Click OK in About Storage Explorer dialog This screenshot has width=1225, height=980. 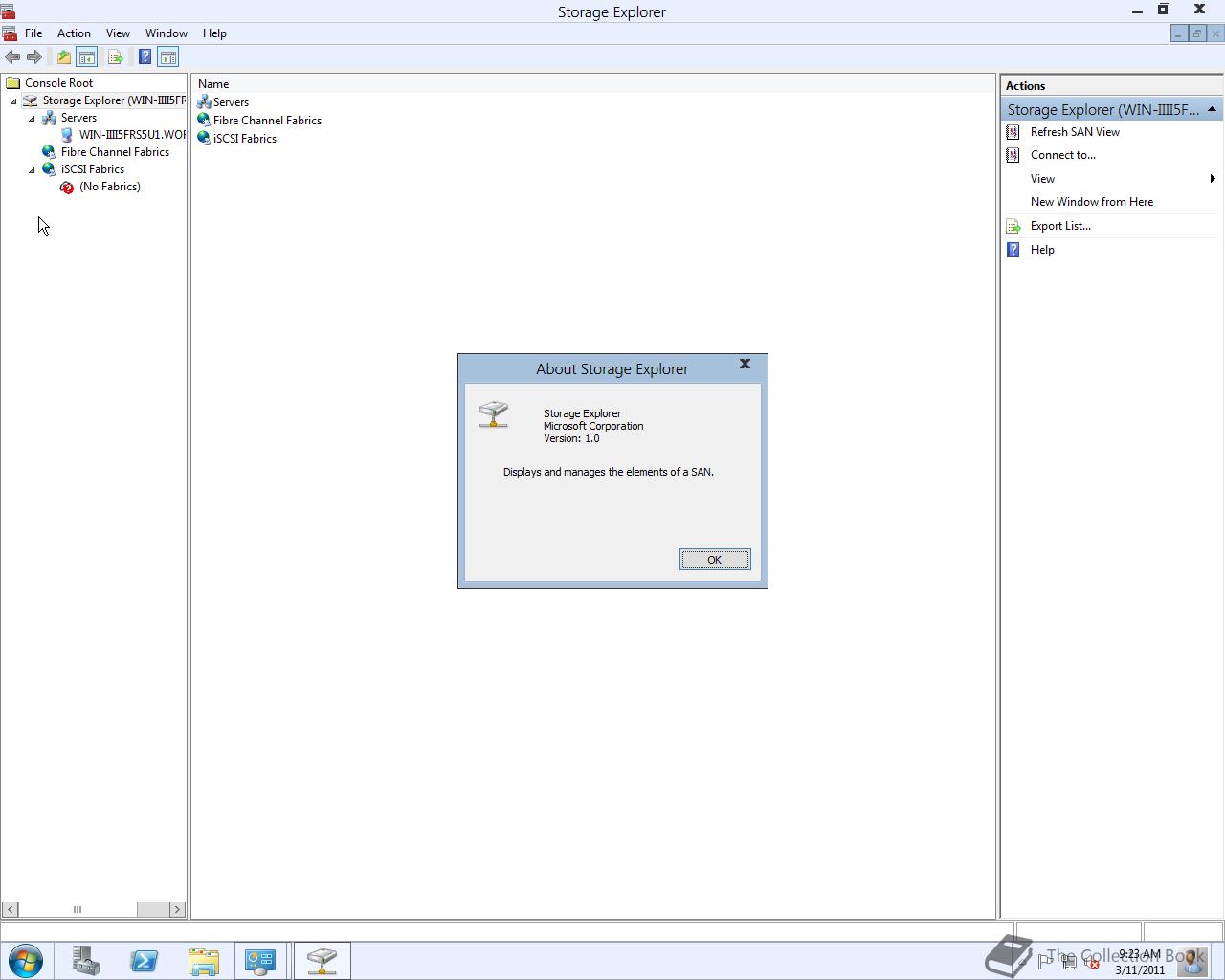point(715,560)
